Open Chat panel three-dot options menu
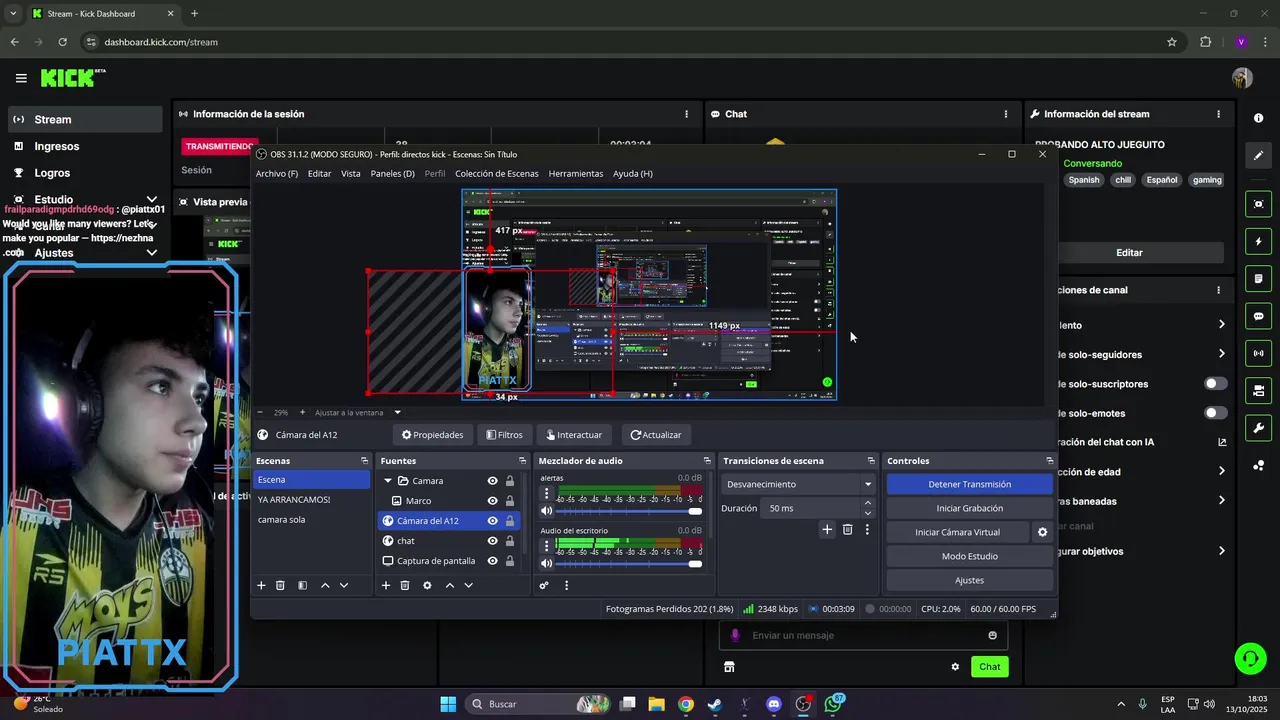 (1006, 114)
